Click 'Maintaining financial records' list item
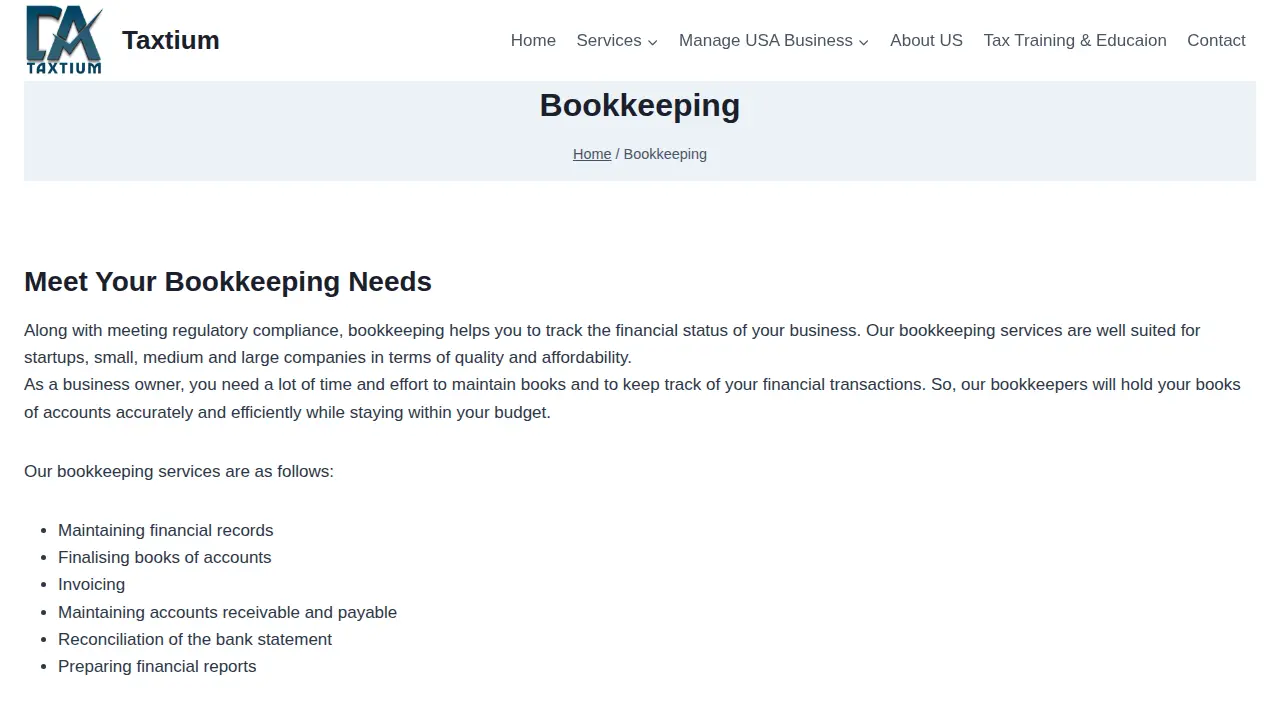This screenshot has width=1280, height=720. click(x=166, y=530)
